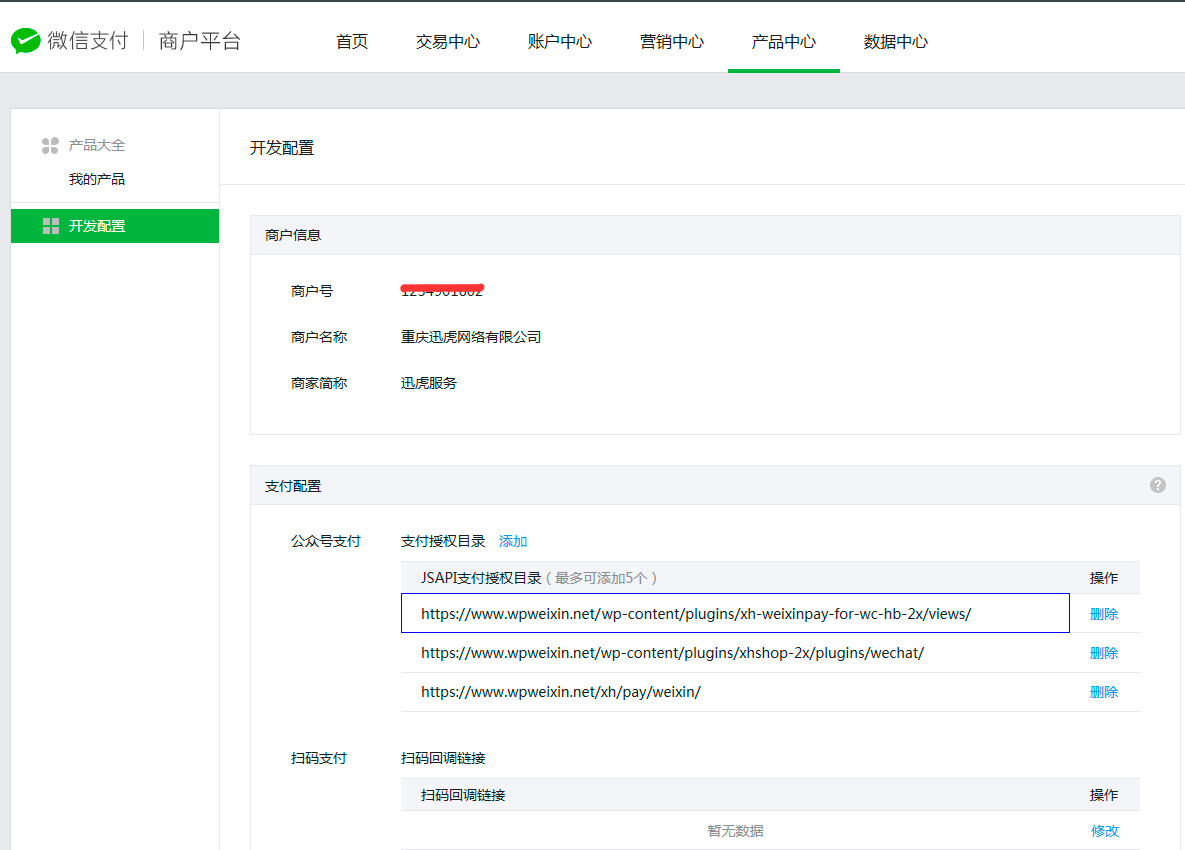Click the WeChat Pay logo icon
This screenshot has width=1185, height=850.
click(26, 41)
